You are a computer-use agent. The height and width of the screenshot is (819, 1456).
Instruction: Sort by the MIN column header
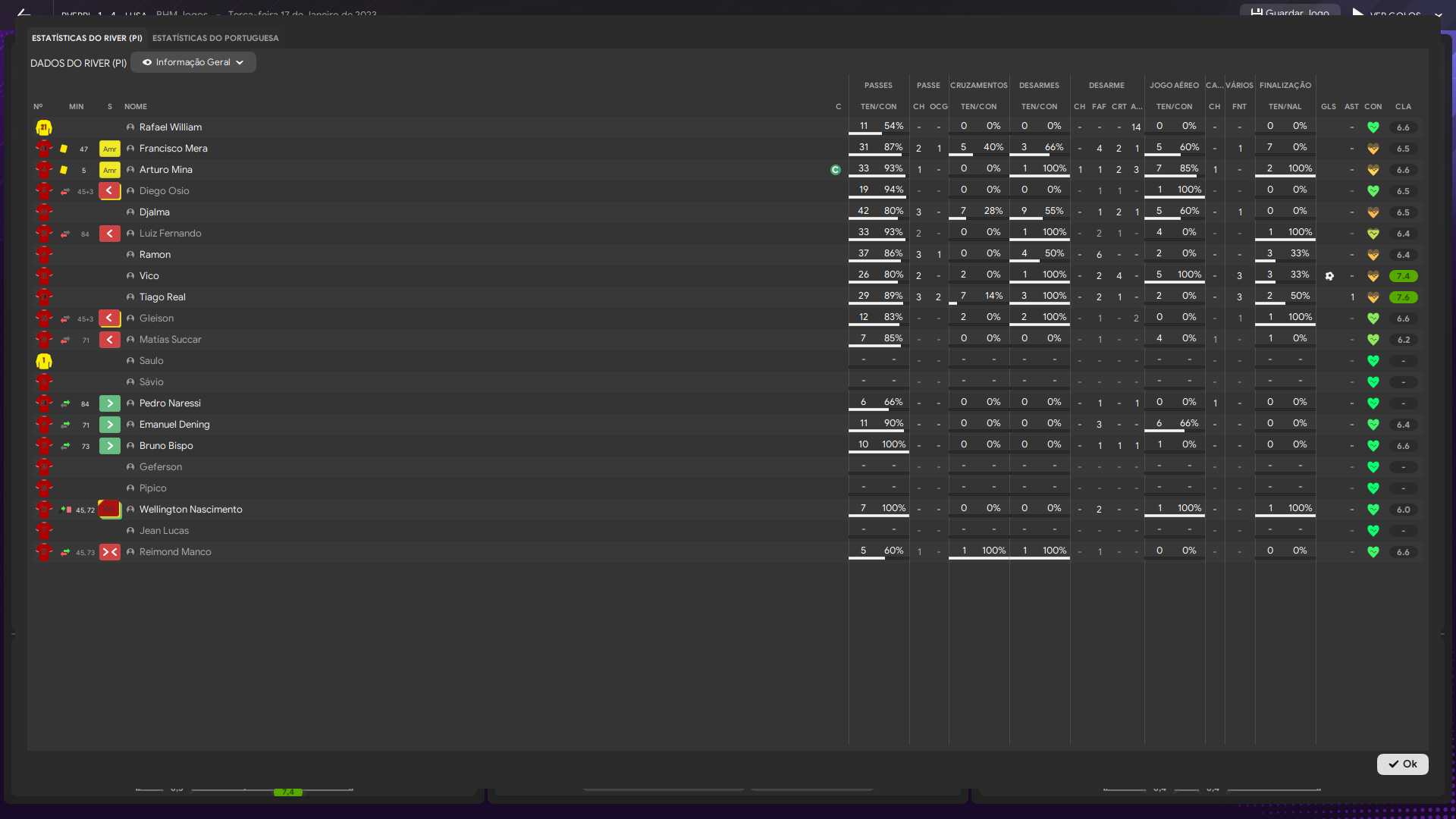tap(77, 107)
